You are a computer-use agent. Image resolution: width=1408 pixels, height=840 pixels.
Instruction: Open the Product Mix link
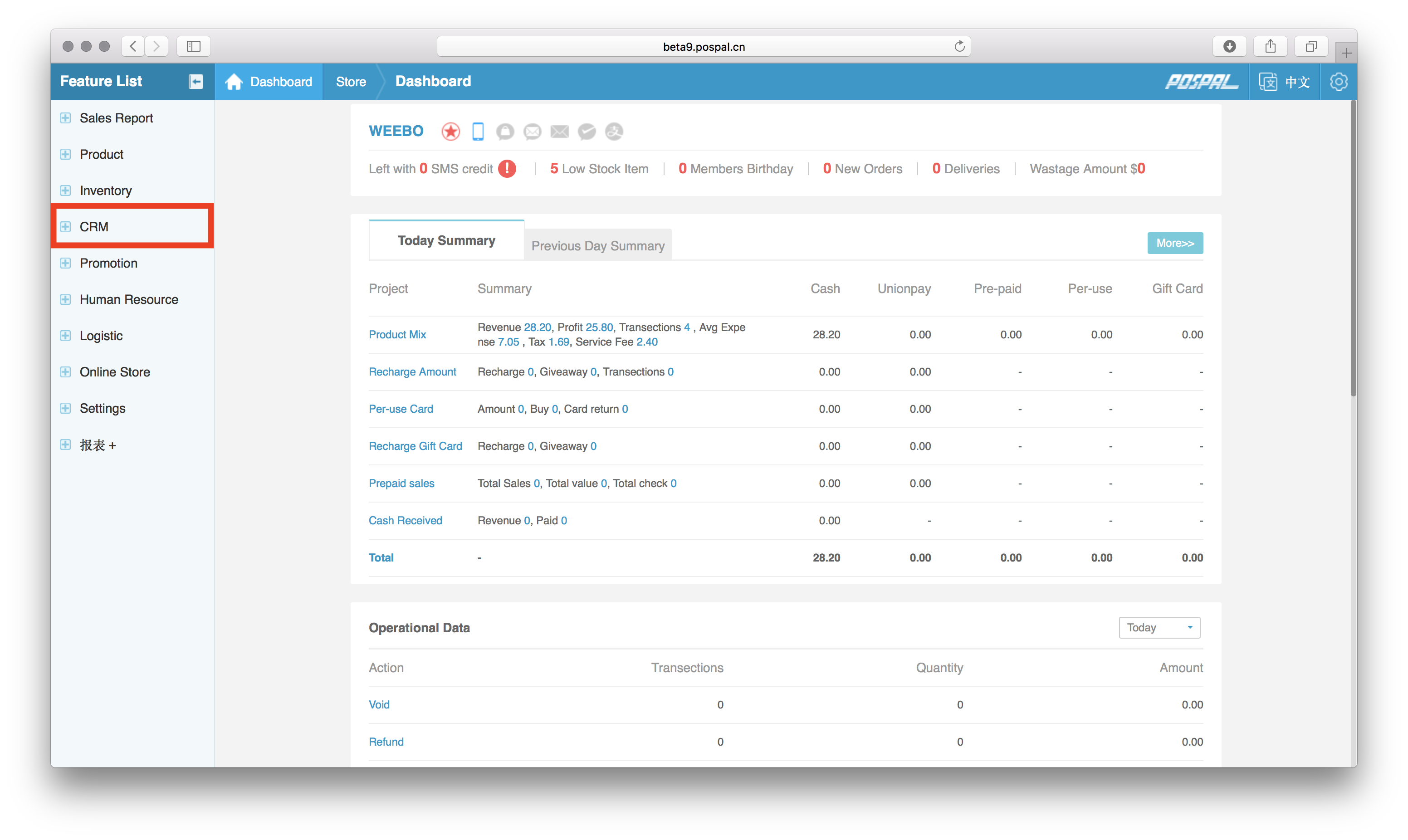tap(397, 335)
